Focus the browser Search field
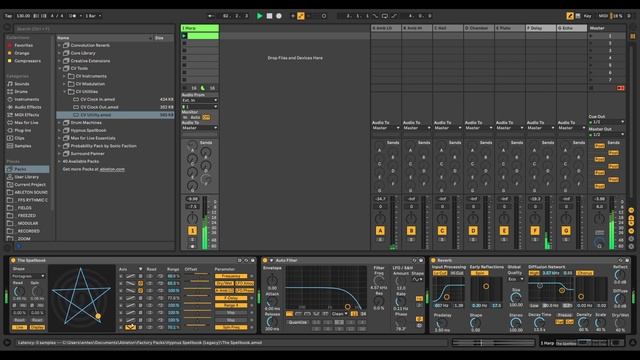The width and height of the screenshot is (640, 360). [x=94, y=29]
